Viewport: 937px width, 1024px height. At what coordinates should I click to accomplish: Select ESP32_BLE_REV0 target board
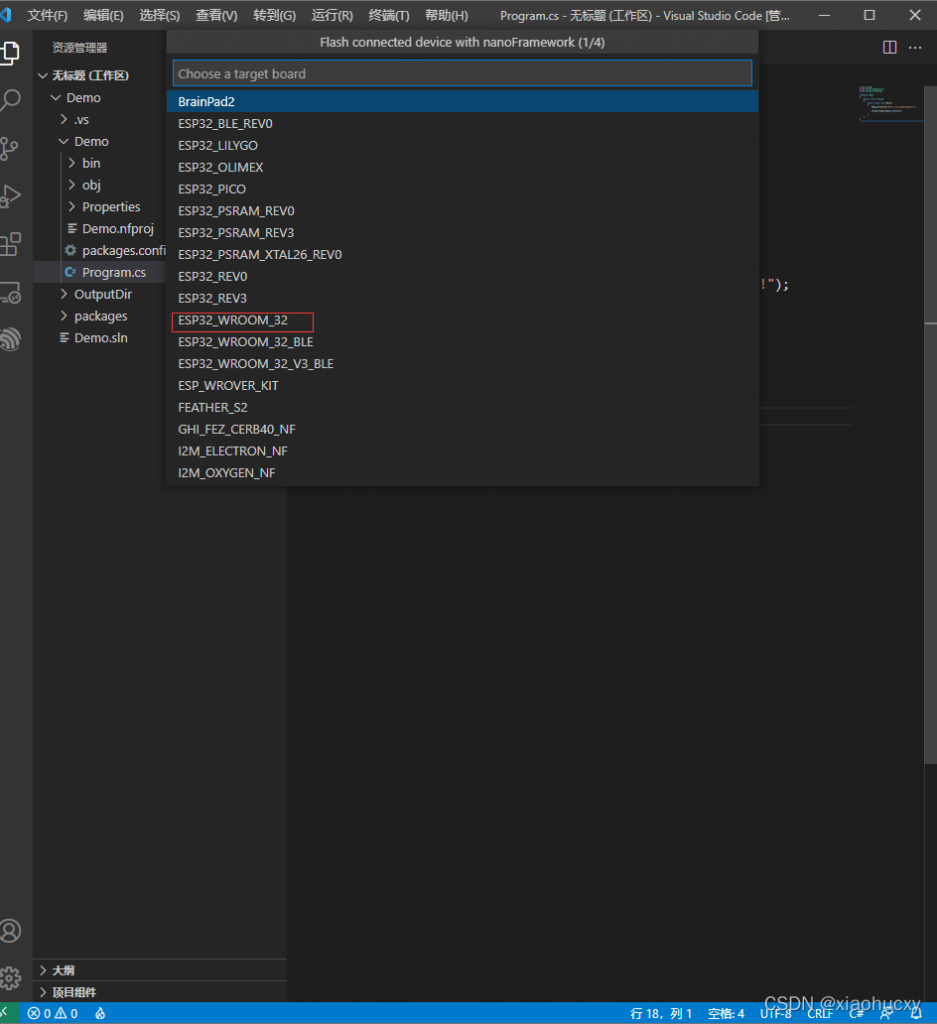462,123
